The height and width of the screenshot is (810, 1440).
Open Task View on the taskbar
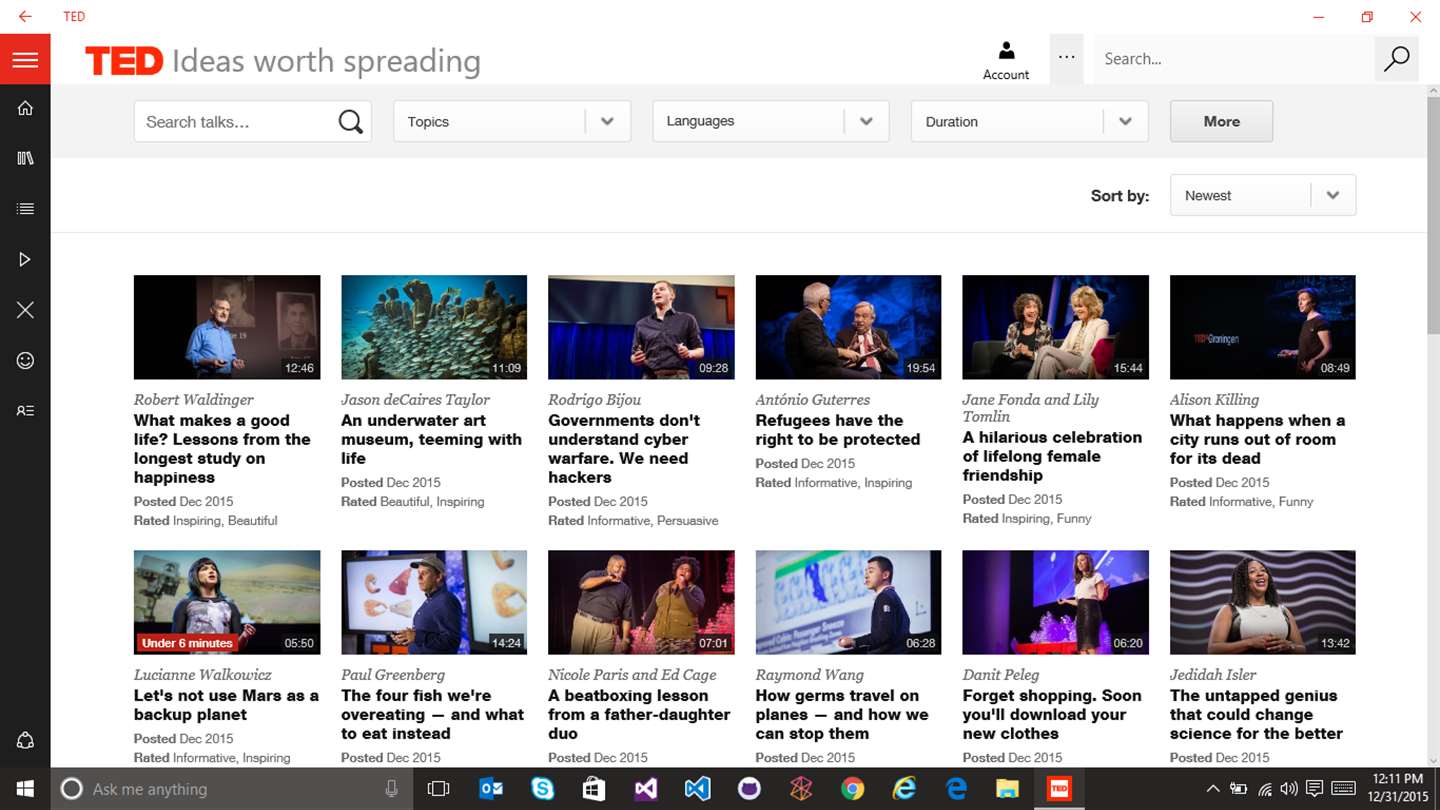click(x=438, y=789)
